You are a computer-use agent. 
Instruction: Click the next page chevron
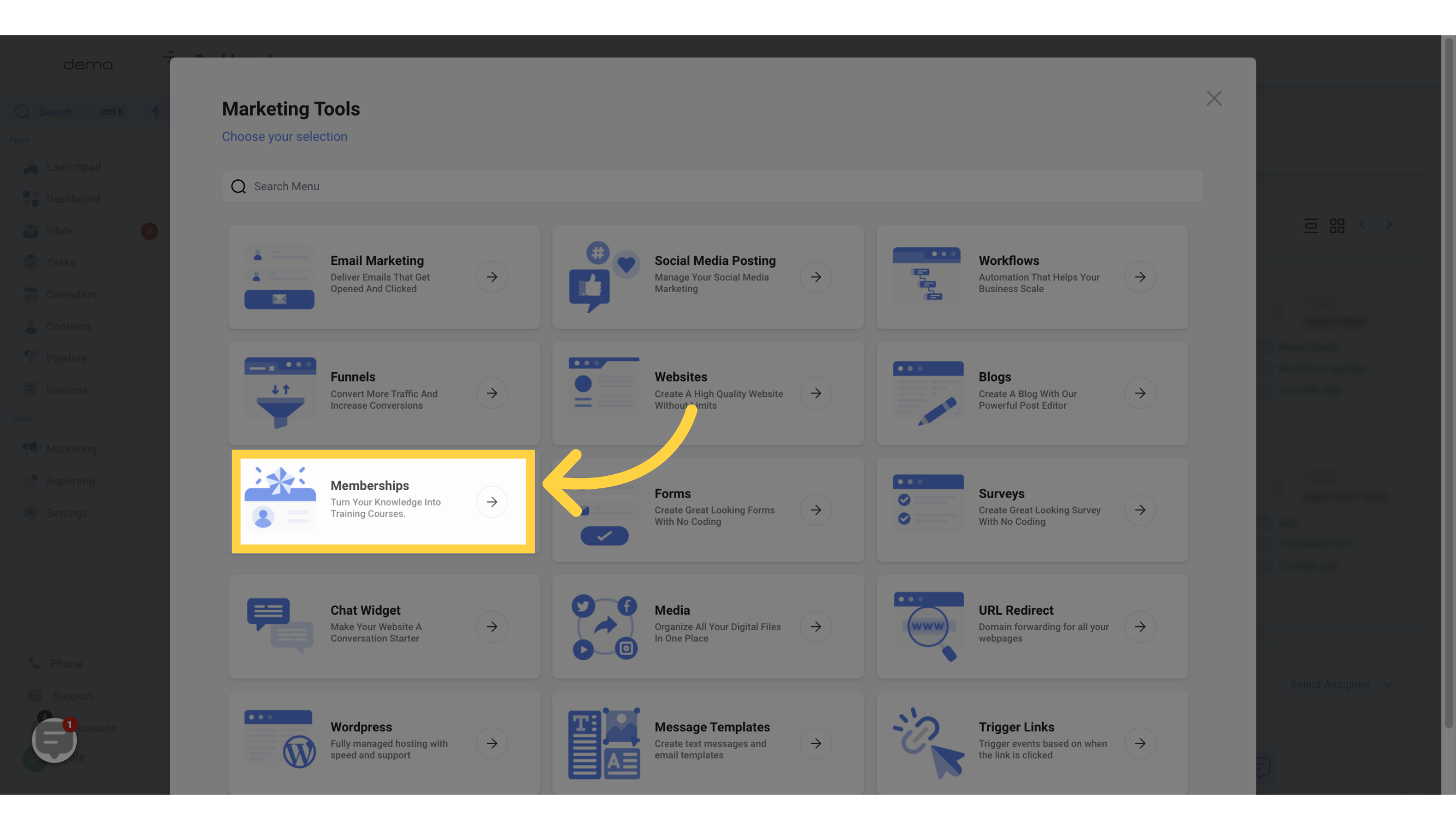point(1389,225)
